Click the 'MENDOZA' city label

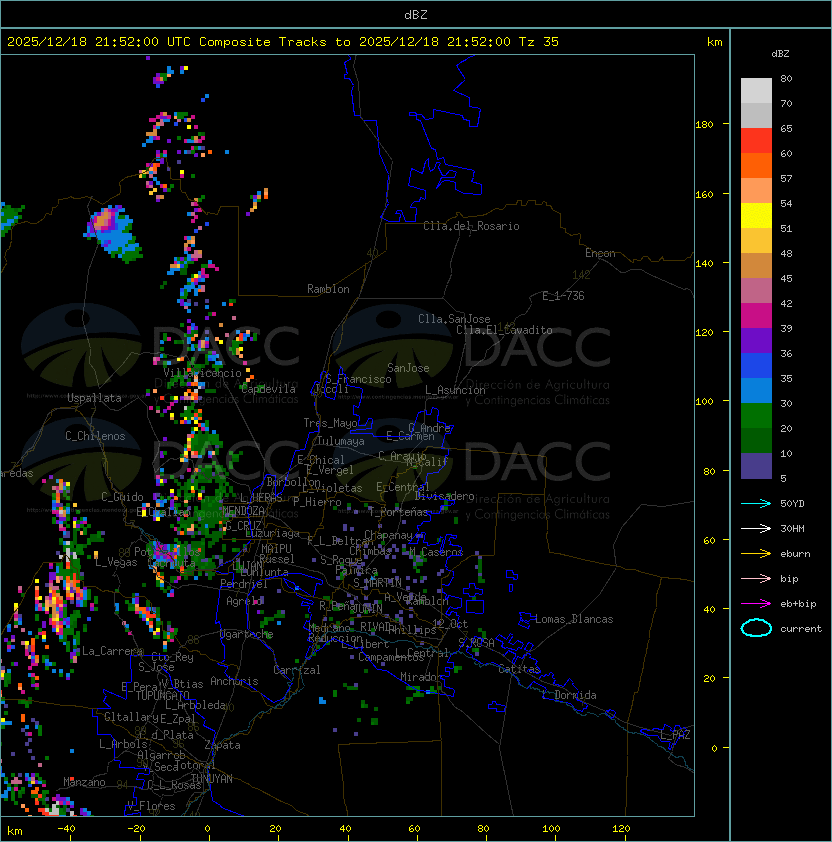point(243,510)
